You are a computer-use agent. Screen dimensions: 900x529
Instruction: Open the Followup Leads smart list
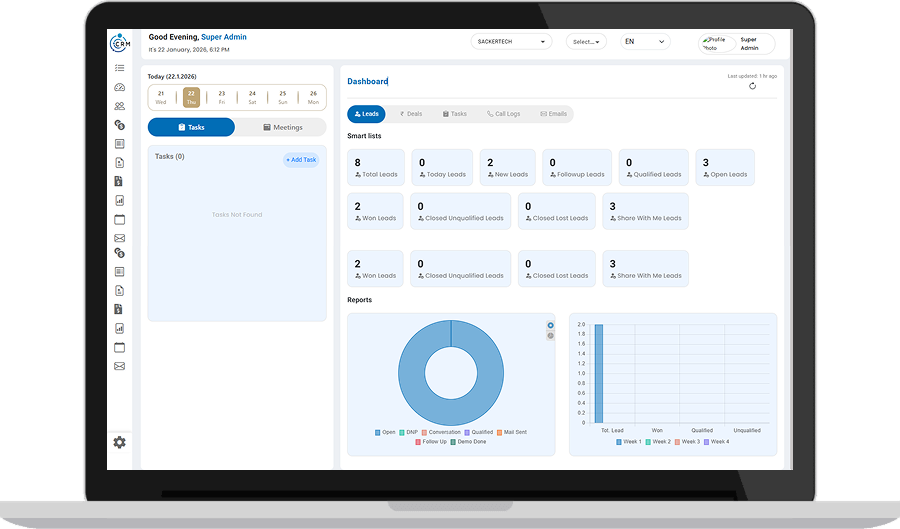tap(577, 168)
